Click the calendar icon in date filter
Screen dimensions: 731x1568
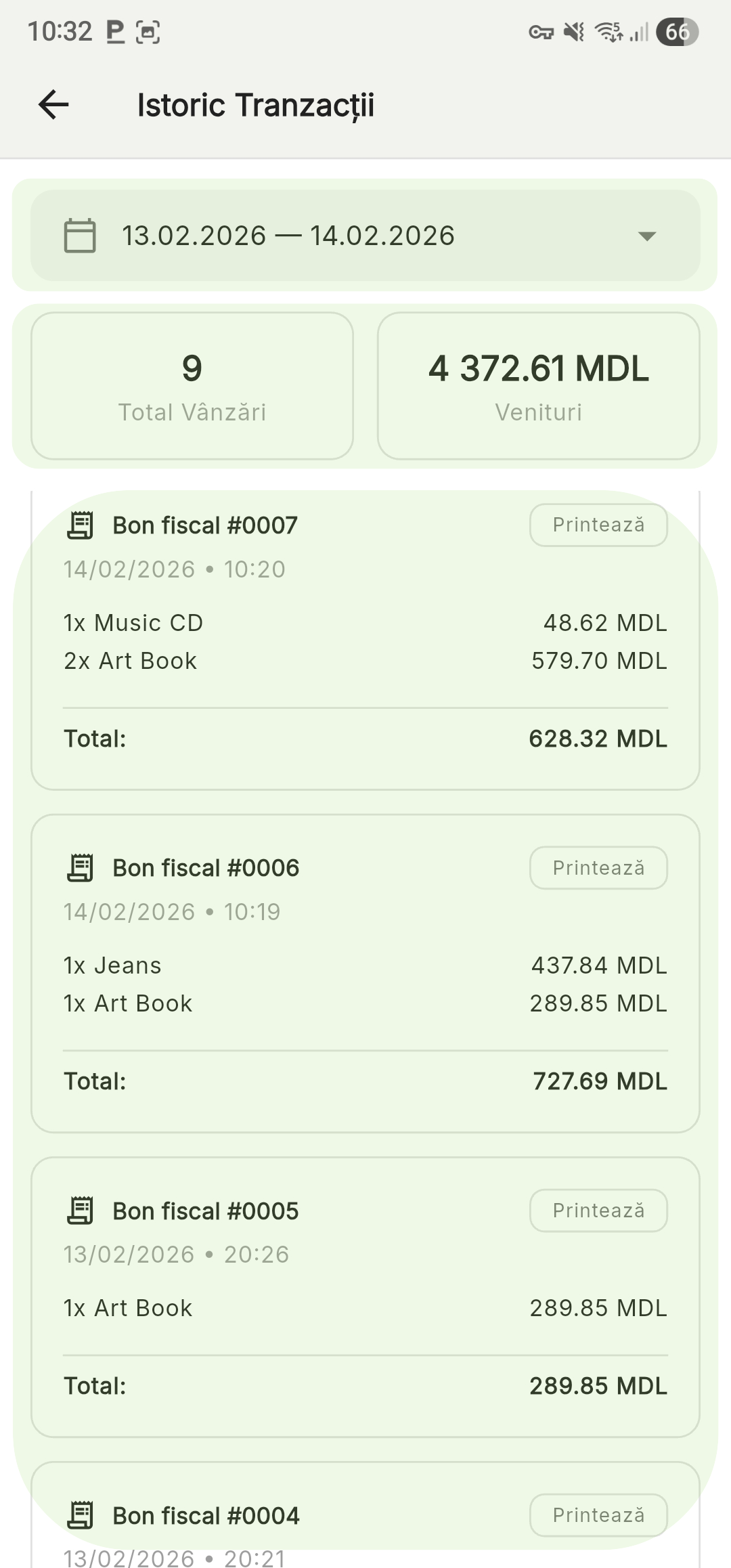point(80,236)
